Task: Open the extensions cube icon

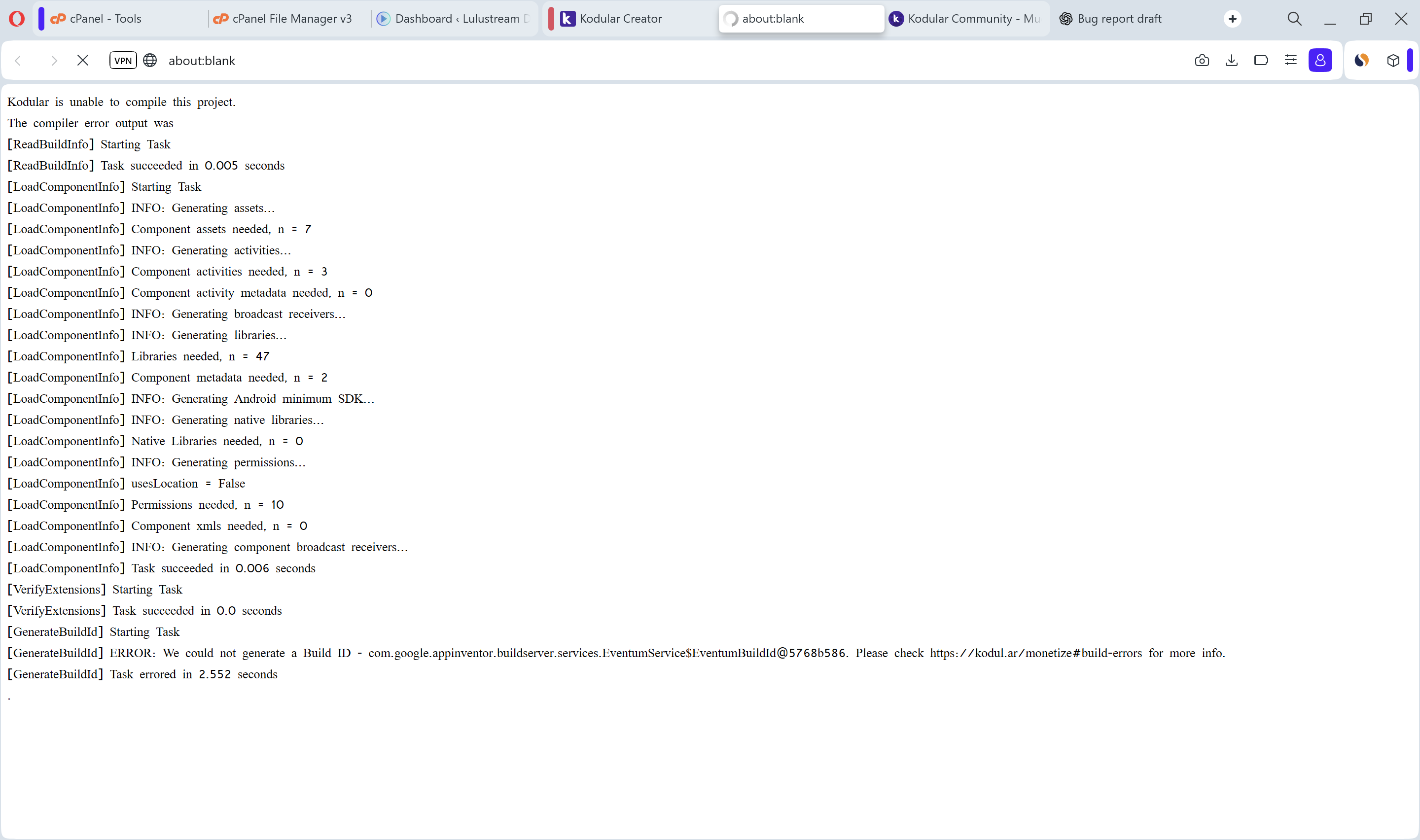Action: click(1393, 61)
